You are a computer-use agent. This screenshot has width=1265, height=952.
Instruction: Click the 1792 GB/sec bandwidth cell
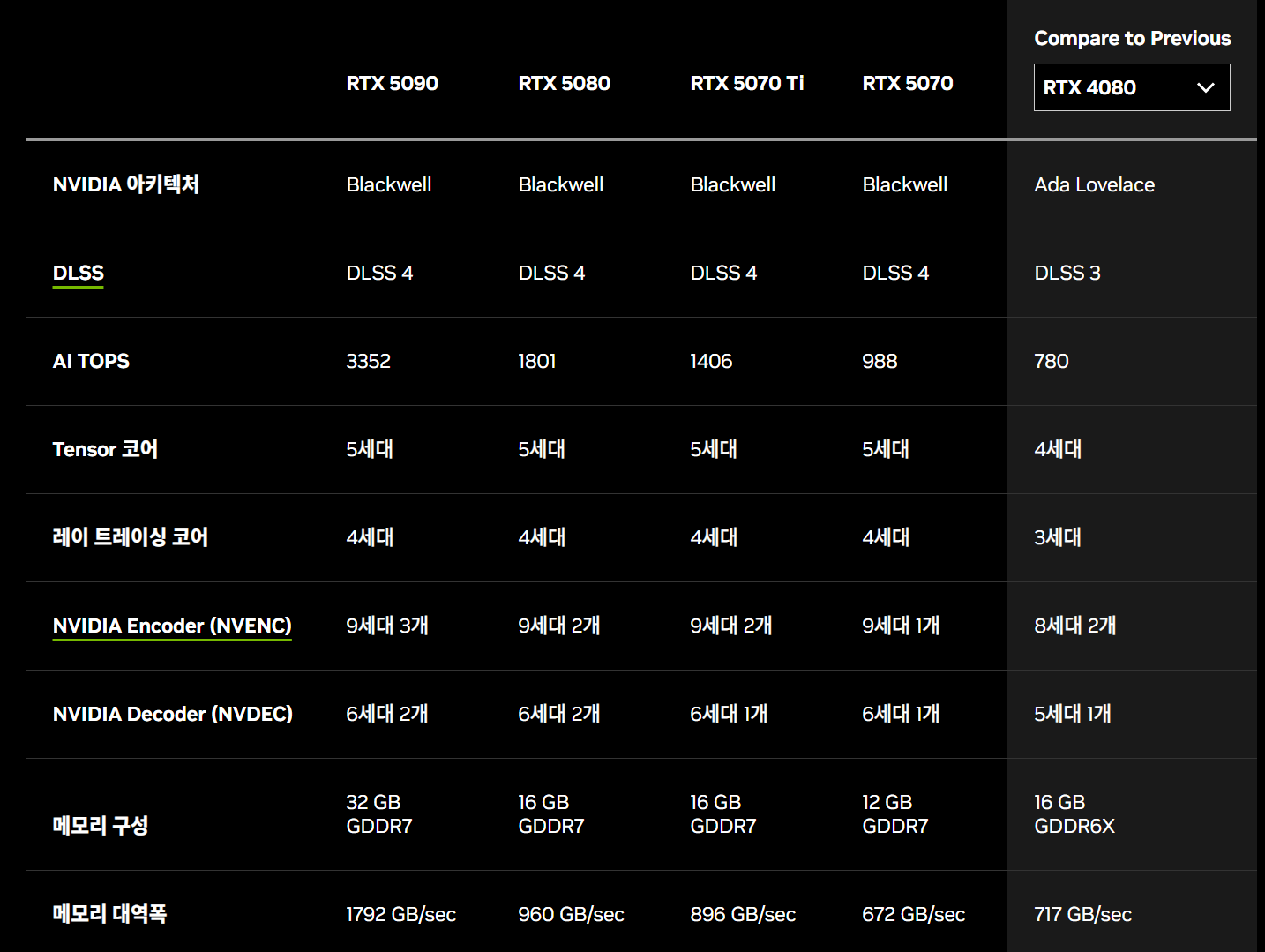[401, 914]
